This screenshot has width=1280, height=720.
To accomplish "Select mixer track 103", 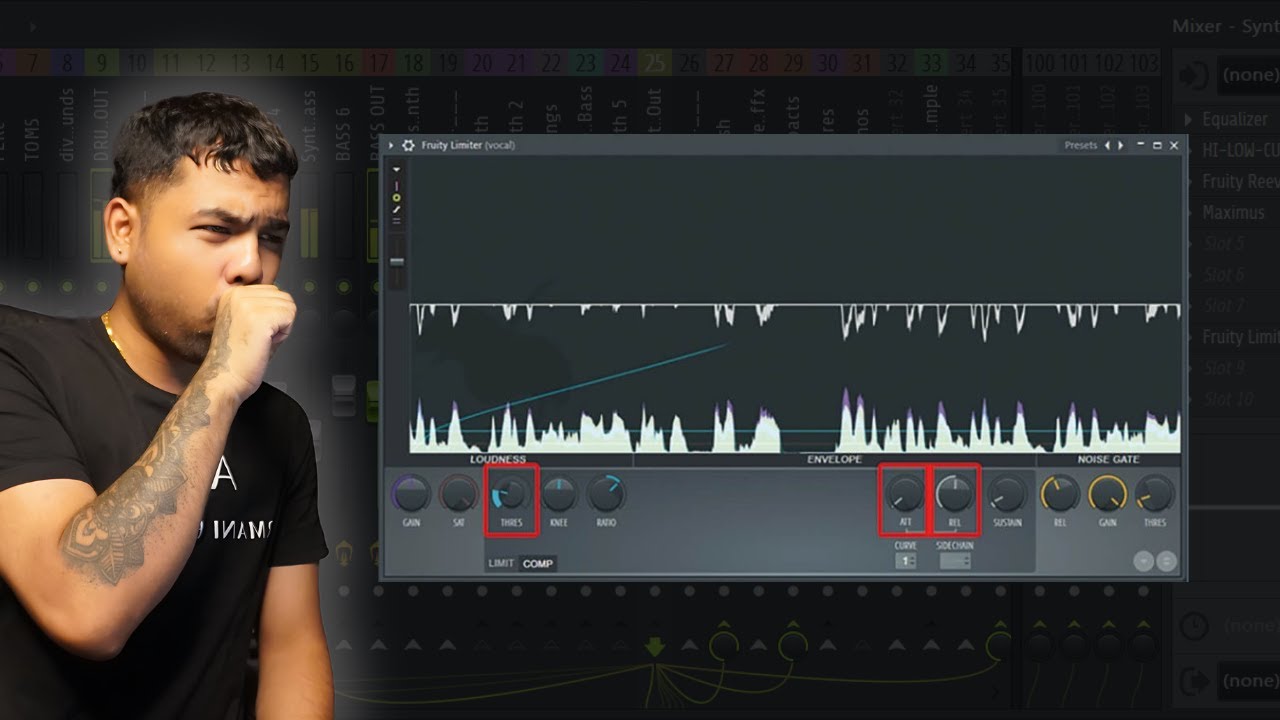I will (x=1144, y=63).
